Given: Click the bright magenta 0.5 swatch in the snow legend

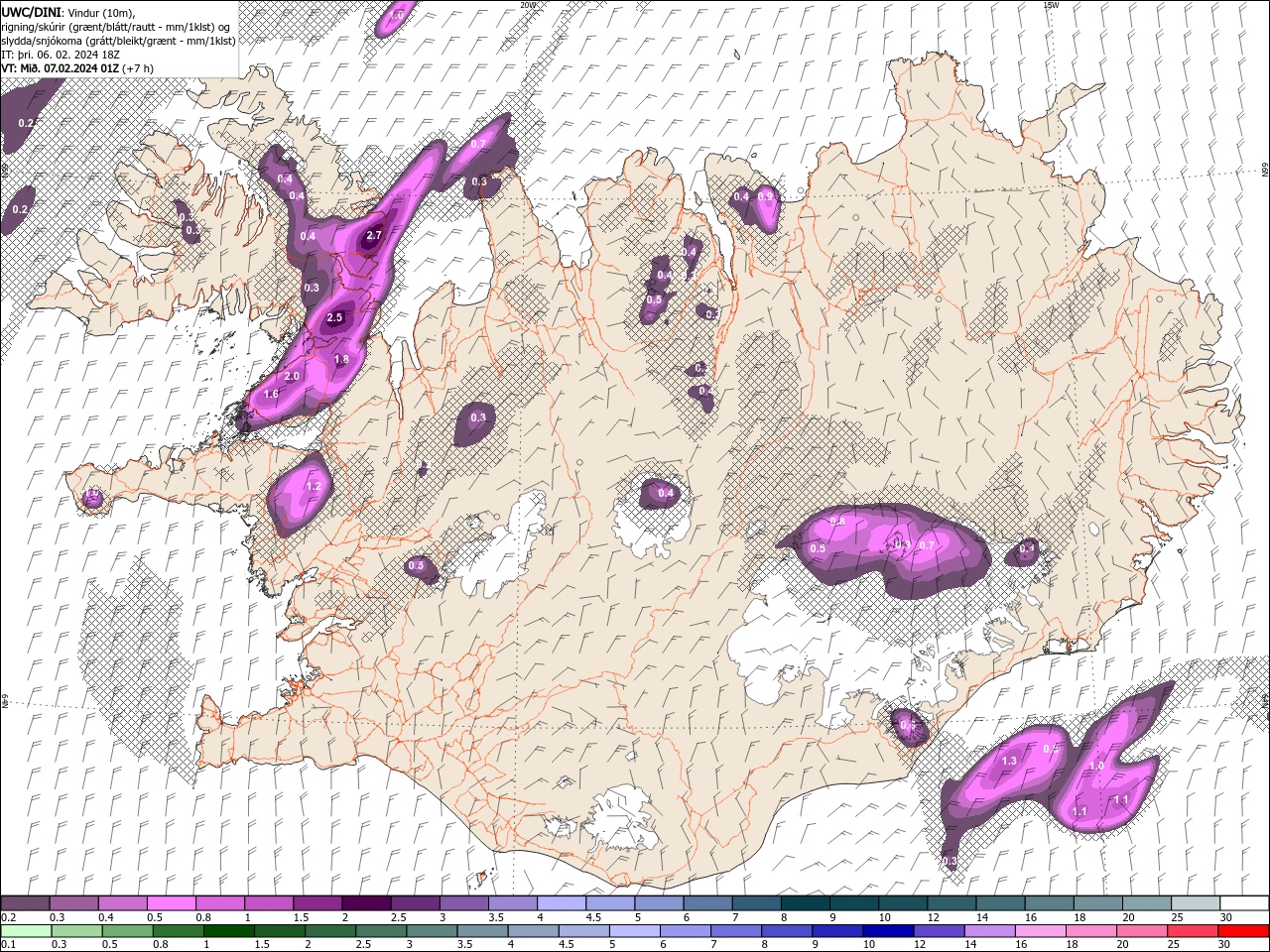Looking at the screenshot, I should point(171,901).
